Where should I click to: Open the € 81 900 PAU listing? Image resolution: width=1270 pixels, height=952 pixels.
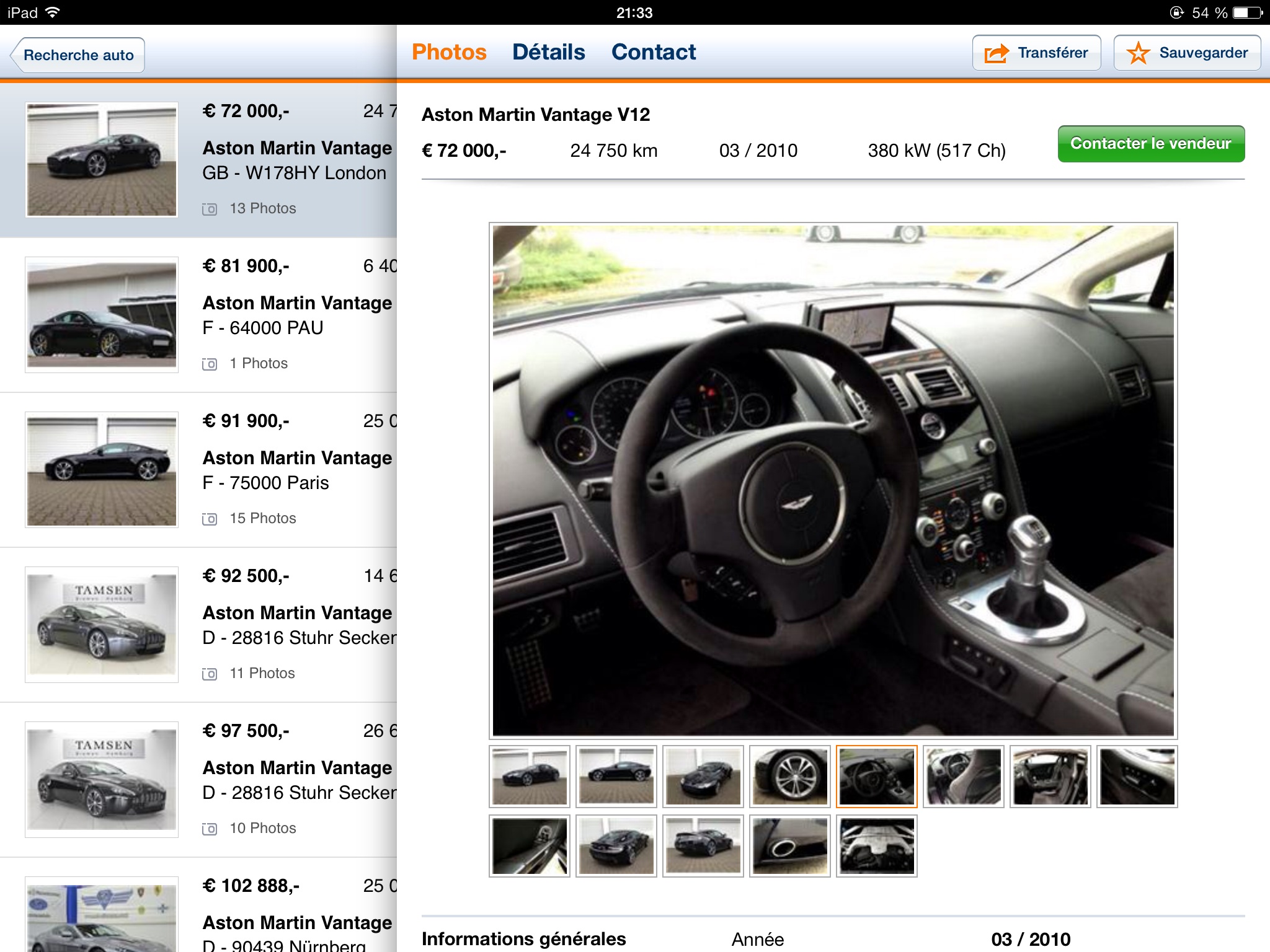coord(198,315)
